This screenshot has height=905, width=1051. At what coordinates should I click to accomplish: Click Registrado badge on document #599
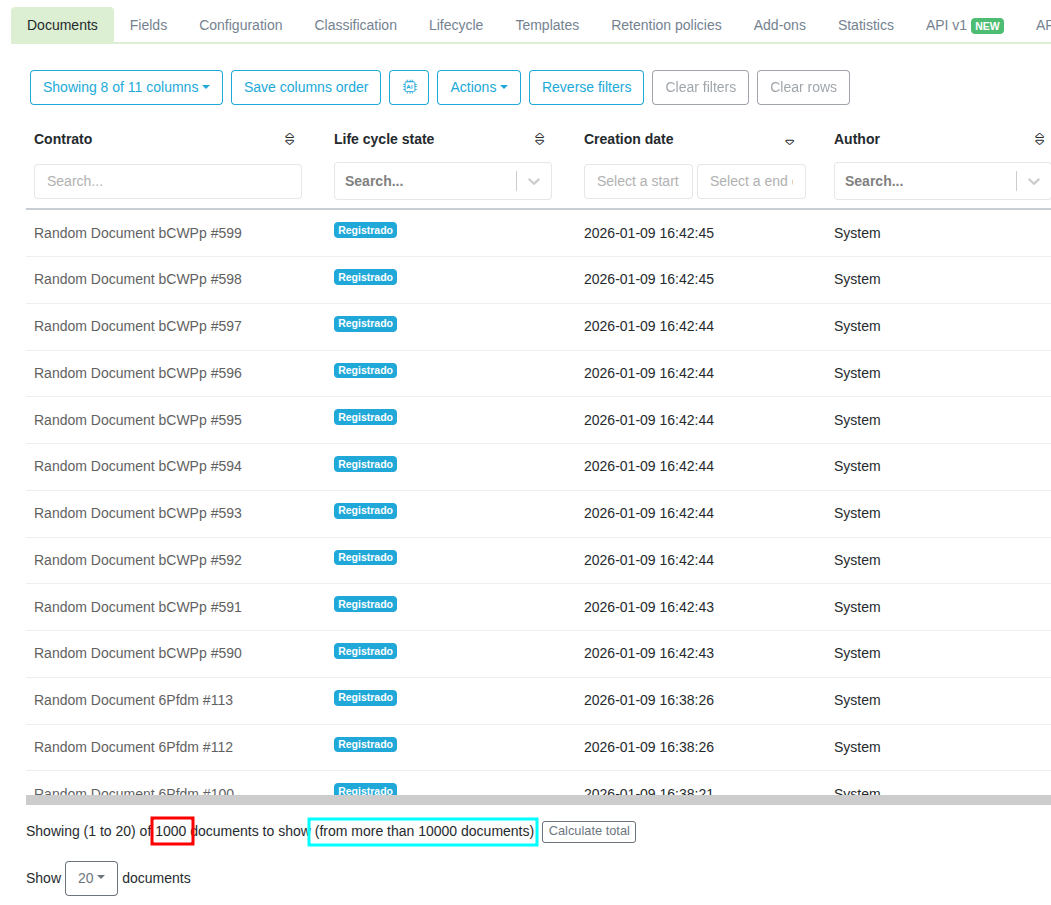[365, 230]
